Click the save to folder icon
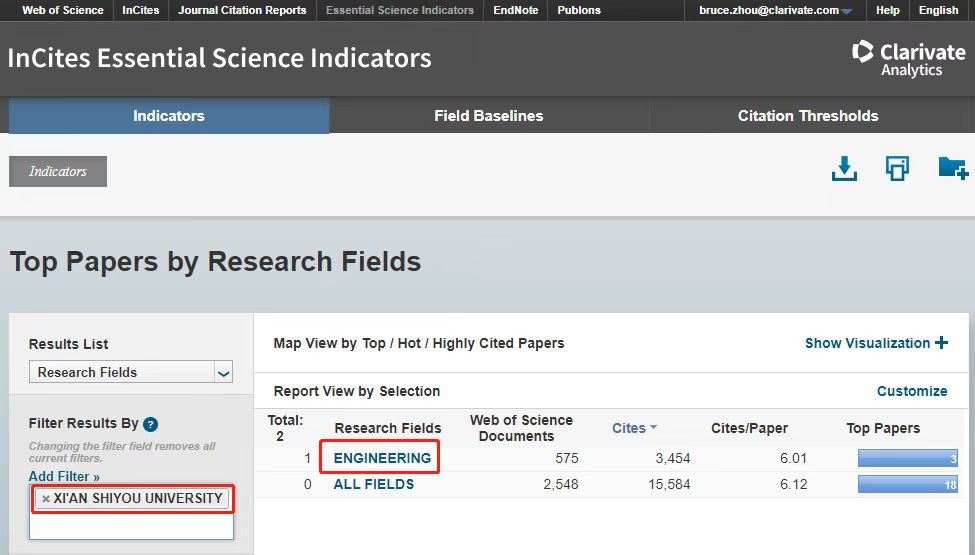Image resolution: width=975 pixels, height=555 pixels. [x=952, y=168]
